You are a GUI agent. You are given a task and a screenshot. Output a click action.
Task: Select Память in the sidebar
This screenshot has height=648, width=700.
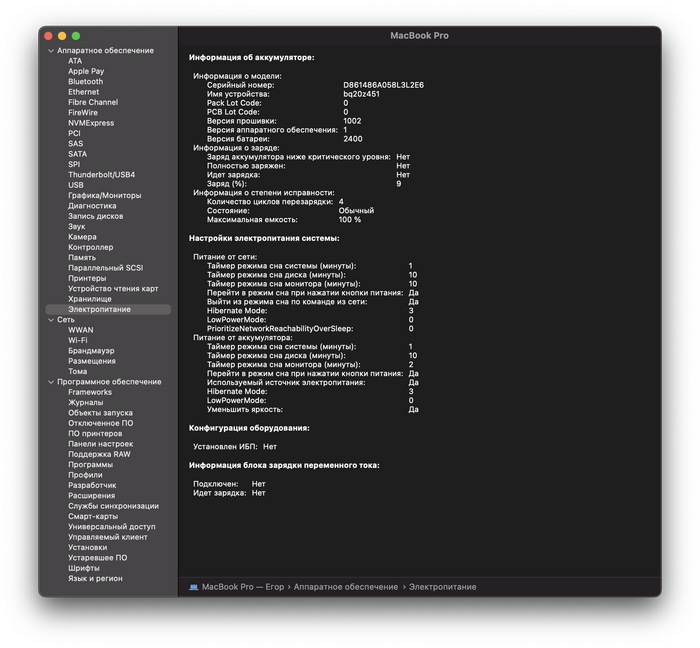point(82,258)
